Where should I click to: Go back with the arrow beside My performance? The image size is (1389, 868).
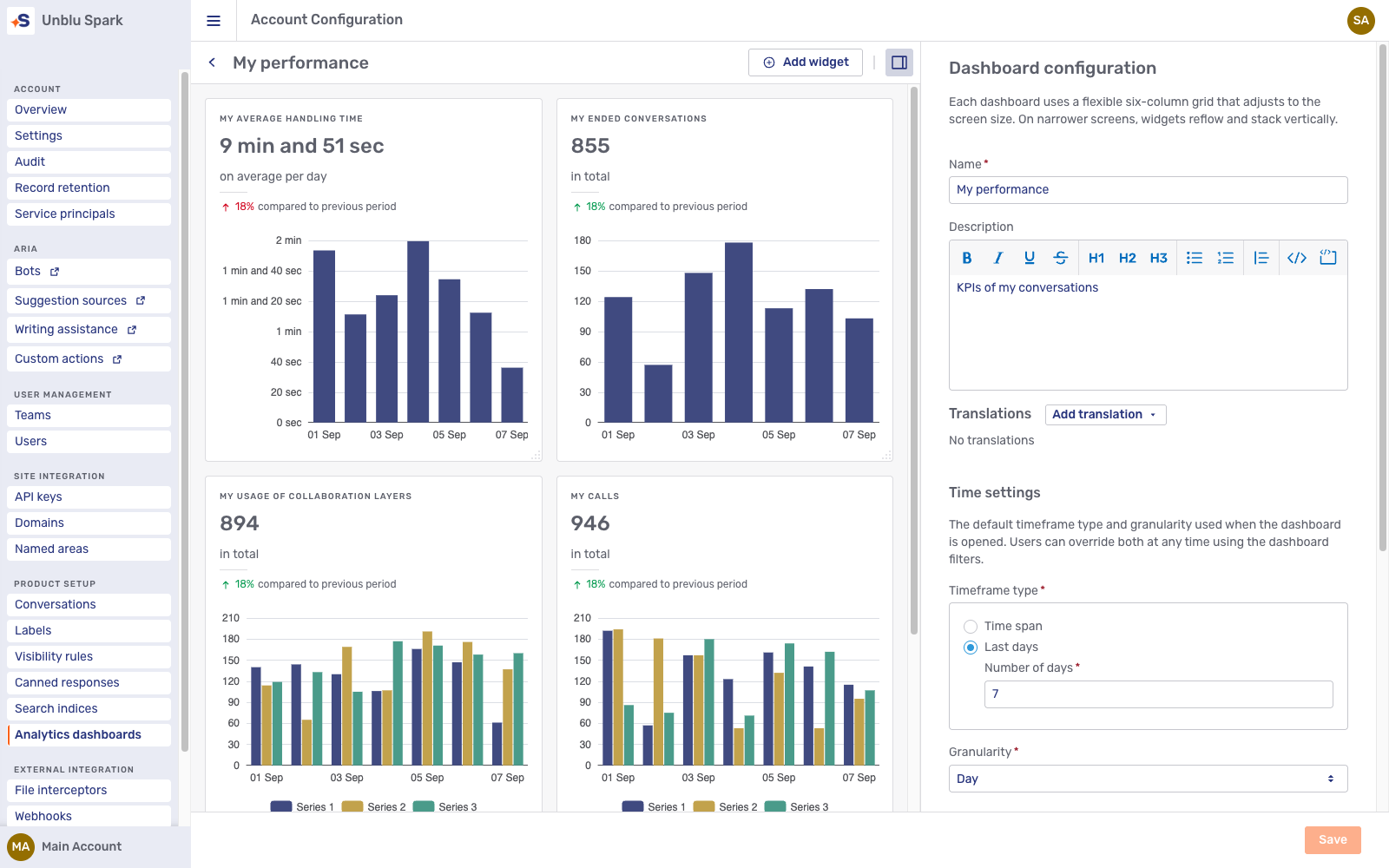pyautogui.click(x=212, y=62)
